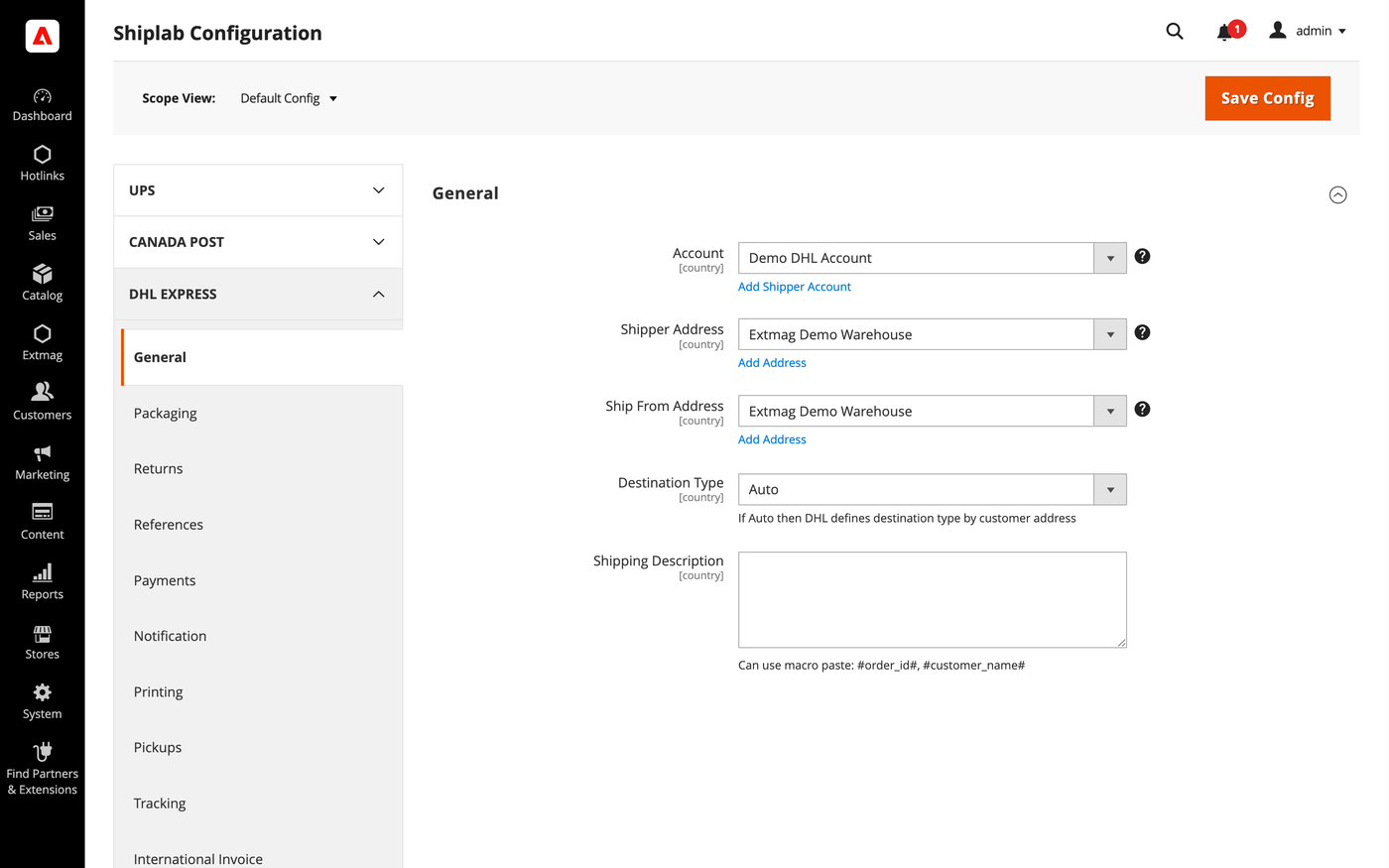Switch to the Payments tab
Image resolution: width=1389 pixels, height=868 pixels.
point(262,580)
